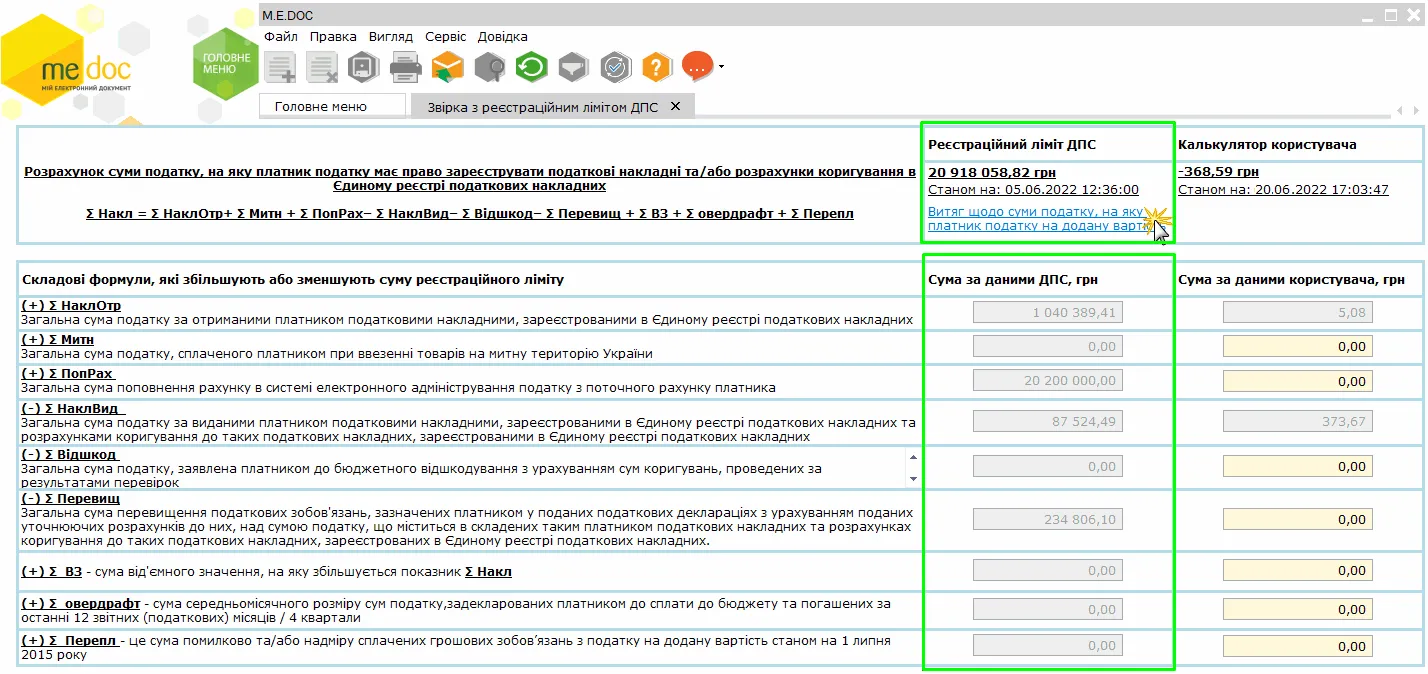The height and width of the screenshot is (674, 1428).
Task: Click user amount field for Σ Перепл
Action: coord(1298,647)
